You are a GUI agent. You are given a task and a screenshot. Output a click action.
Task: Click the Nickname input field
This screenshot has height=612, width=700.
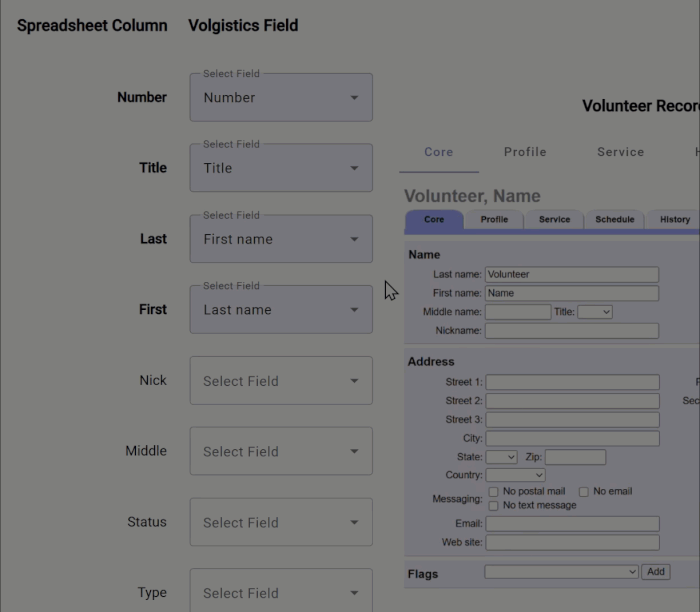[x=572, y=331]
